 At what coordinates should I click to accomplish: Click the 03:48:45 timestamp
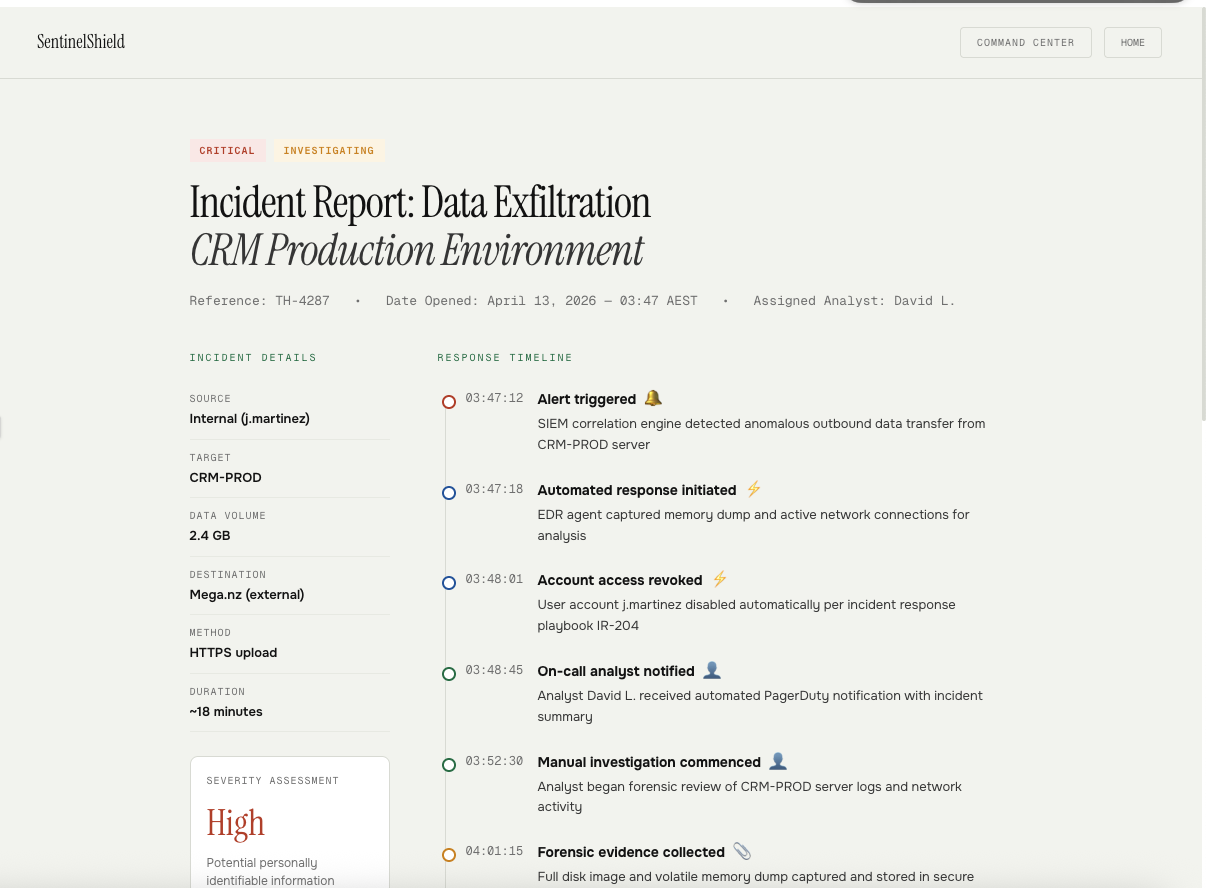point(494,670)
